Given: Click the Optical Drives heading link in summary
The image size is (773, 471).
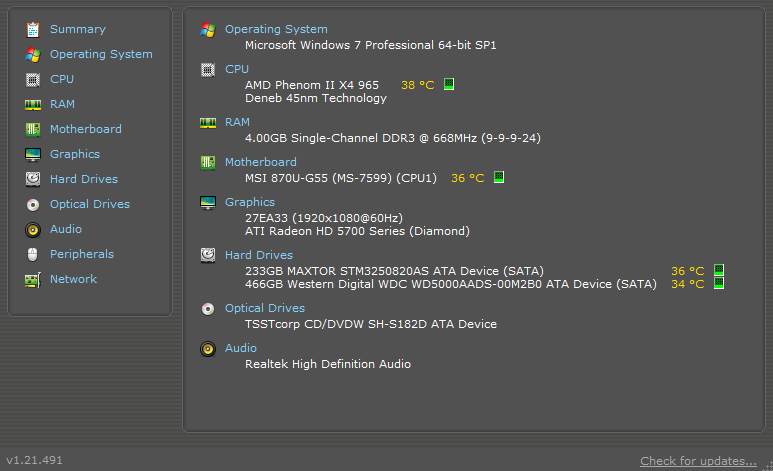Looking at the screenshot, I should pos(265,308).
